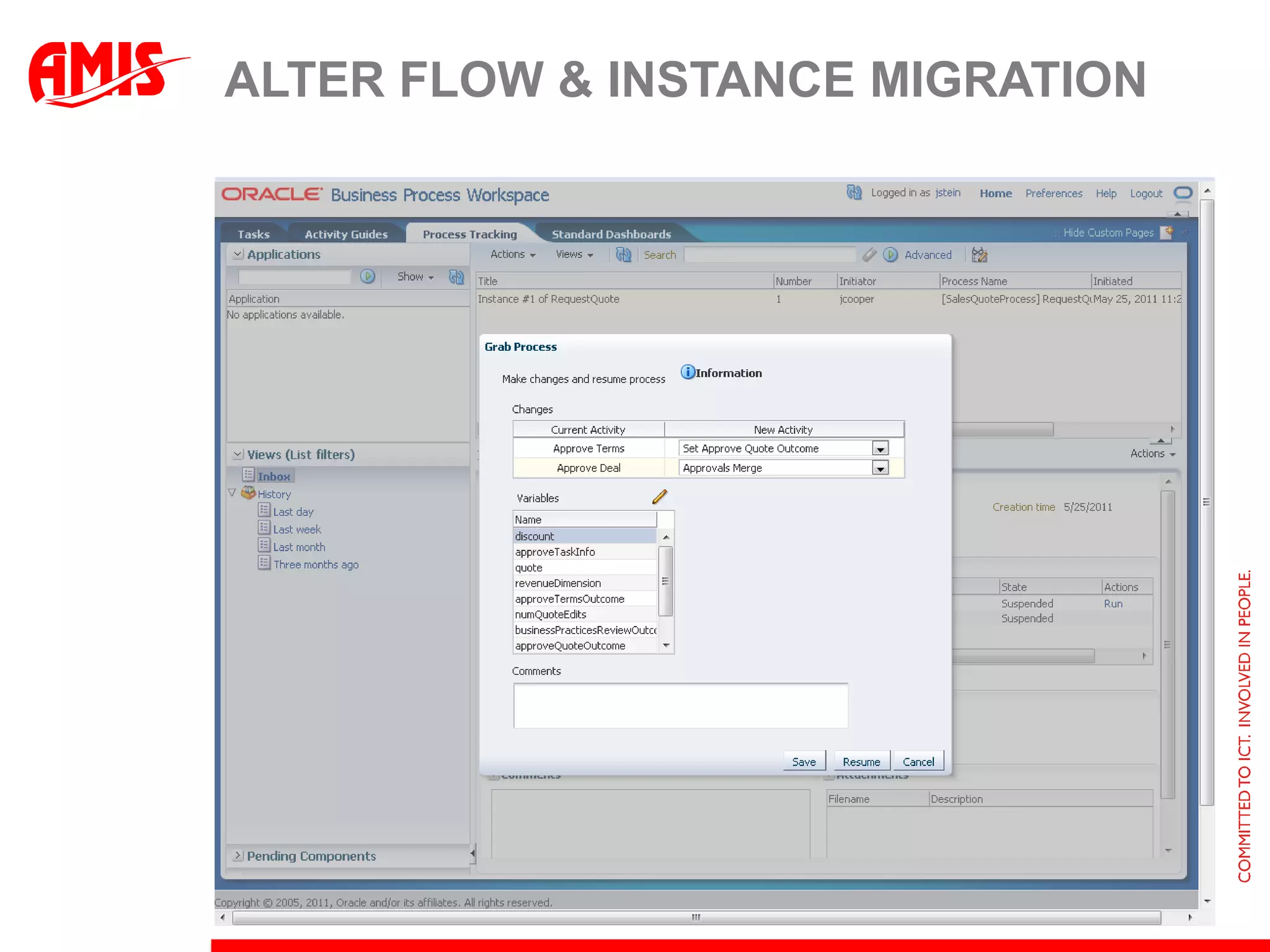Screen dimensions: 1270x952
Task: Click Help link
Action: click(x=1106, y=193)
